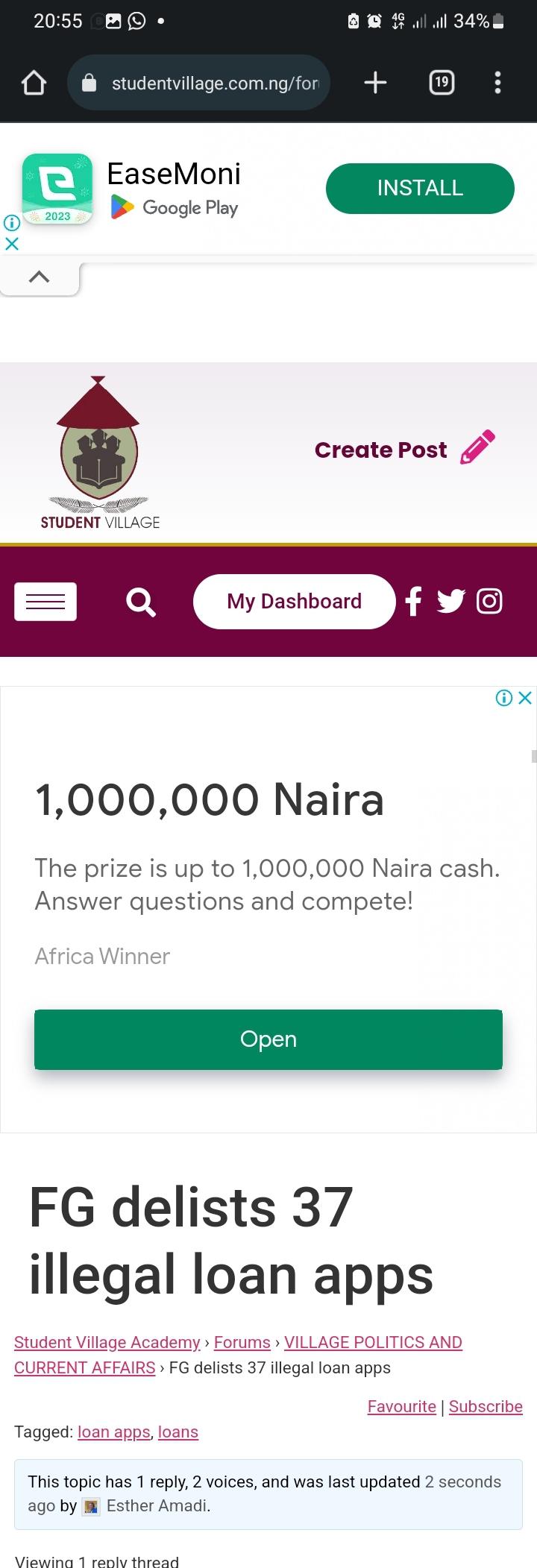Screen dimensions: 537x1568
Task: Close the 1,000,000 Naira ad
Action: (525, 698)
